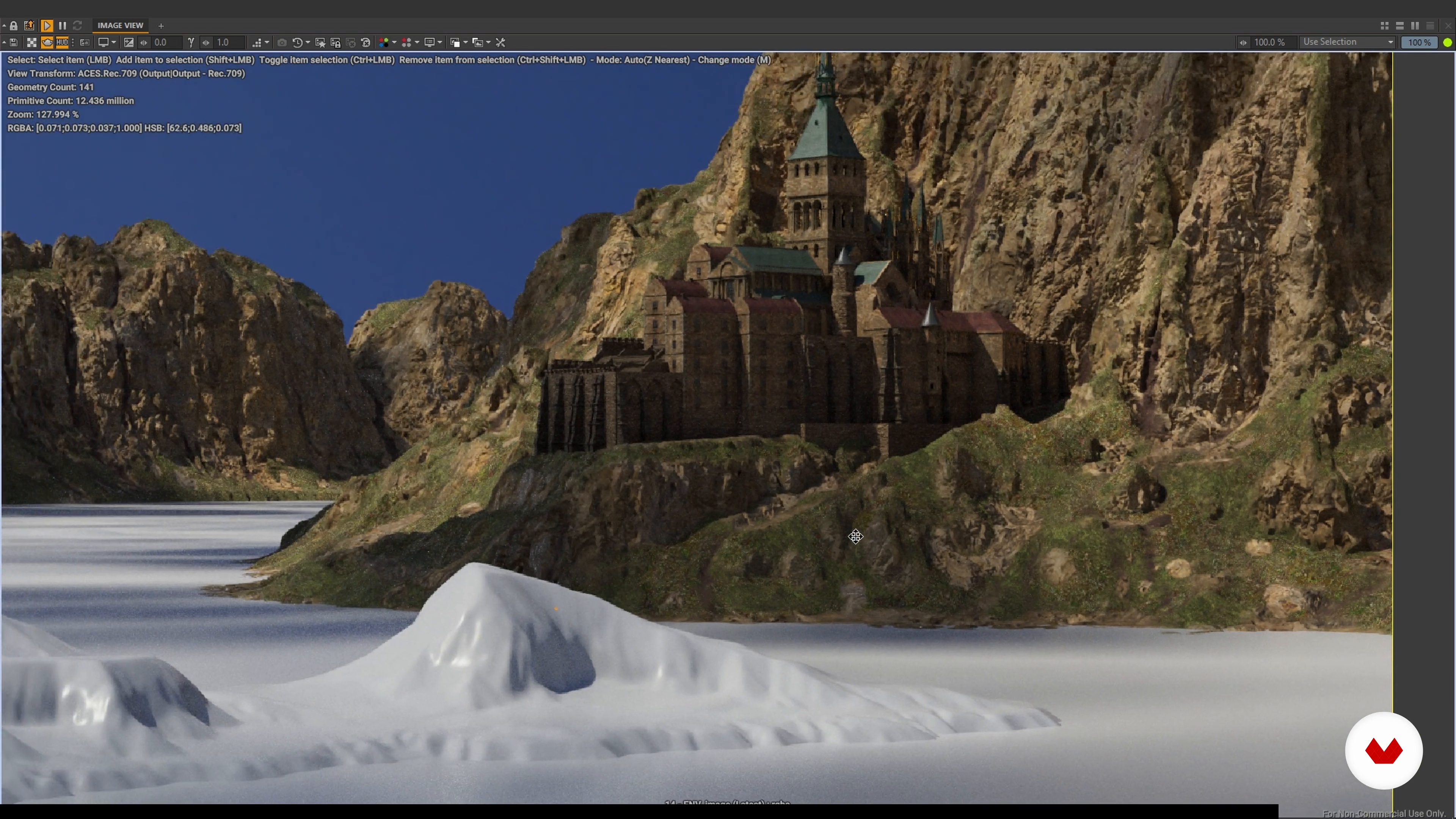Click the gamma value slider handle
Image resolution: width=1456 pixels, height=819 pixels.
point(206,42)
